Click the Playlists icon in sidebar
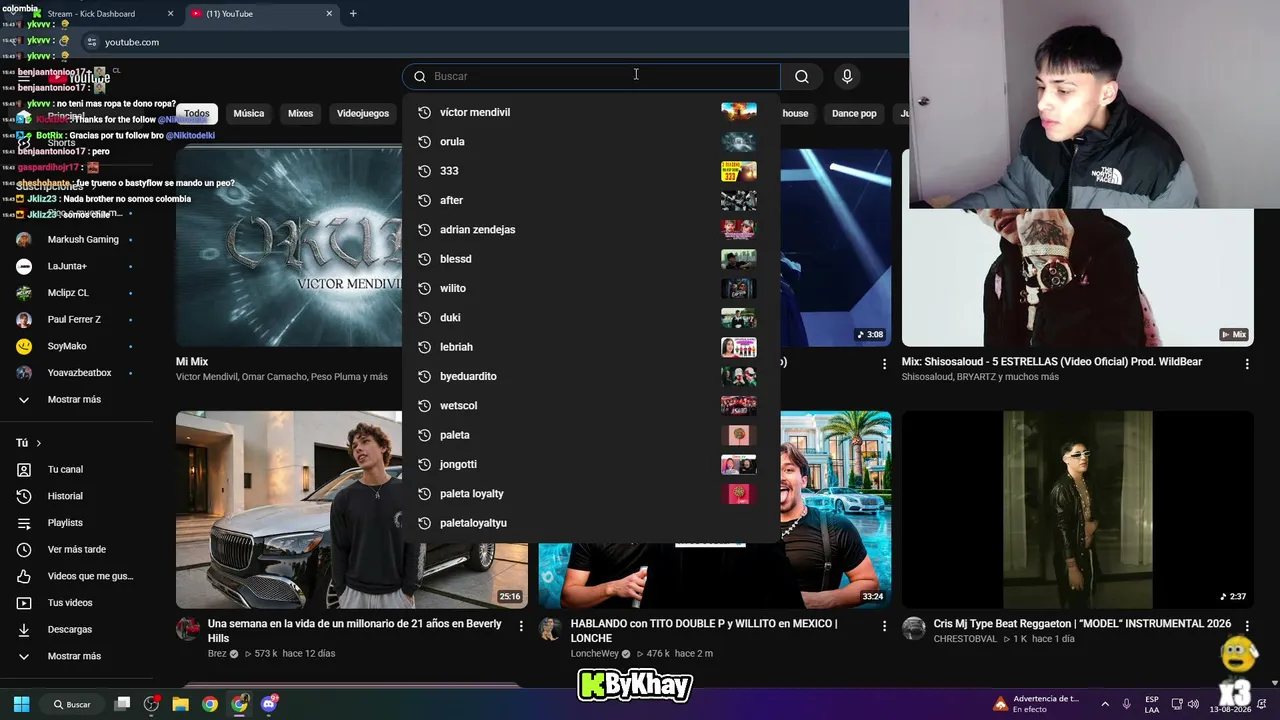Image resolution: width=1280 pixels, height=720 pixels. click(24, 523)
